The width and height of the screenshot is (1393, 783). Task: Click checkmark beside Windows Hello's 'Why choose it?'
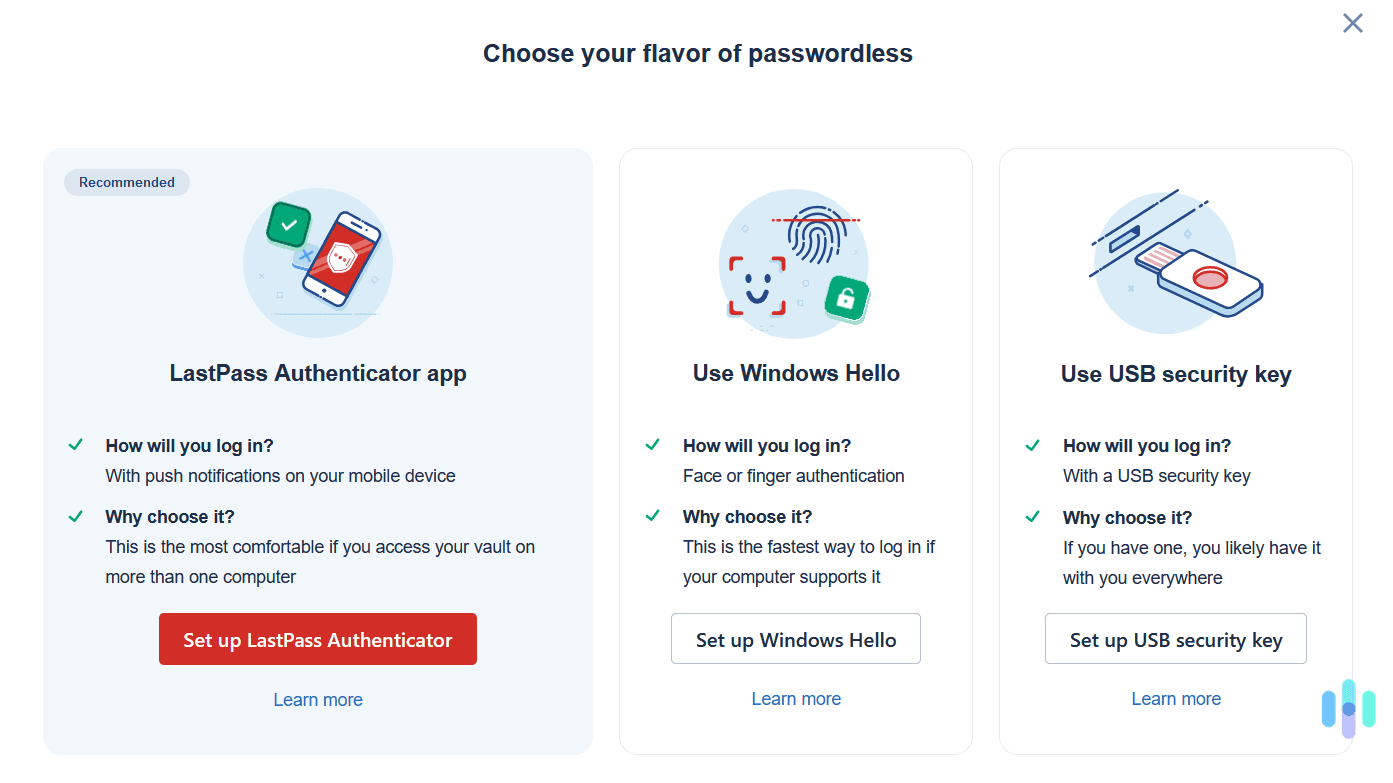click(x=653, y=514)
